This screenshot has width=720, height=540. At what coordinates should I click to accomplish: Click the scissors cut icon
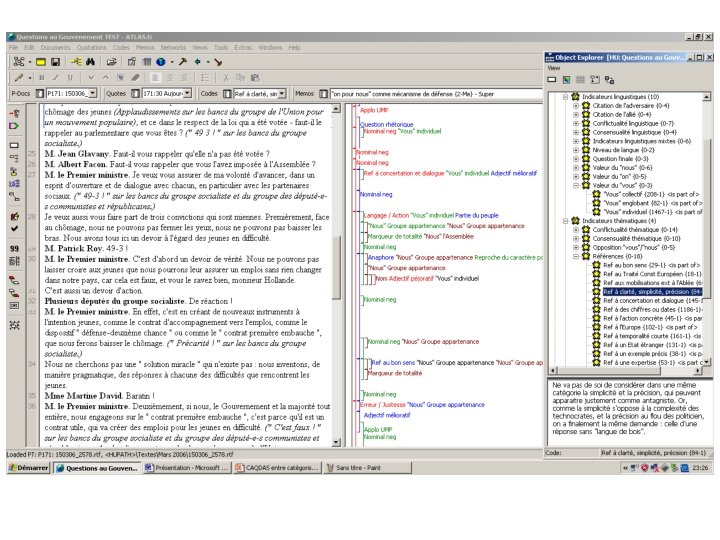227,77
